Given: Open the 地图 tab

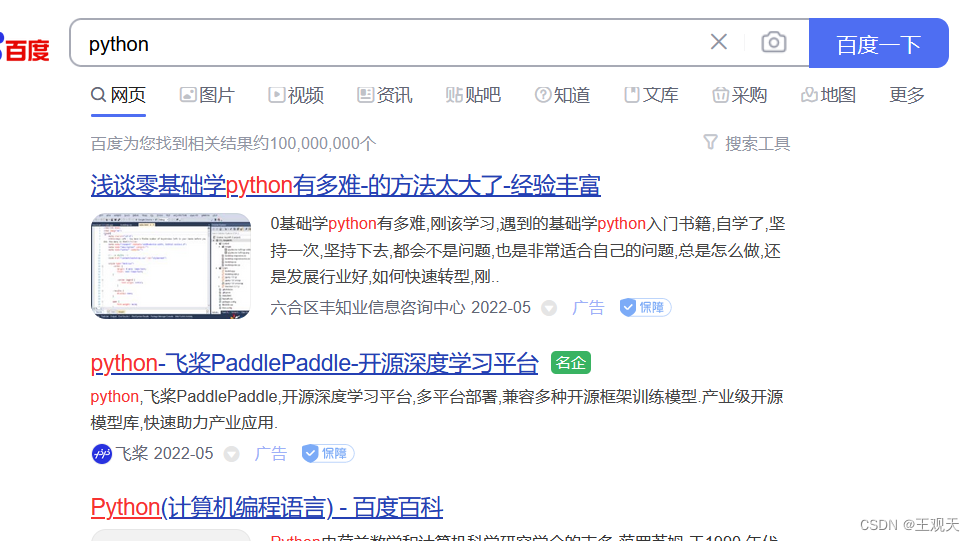Looking at the screenshot, I should 828,95.
